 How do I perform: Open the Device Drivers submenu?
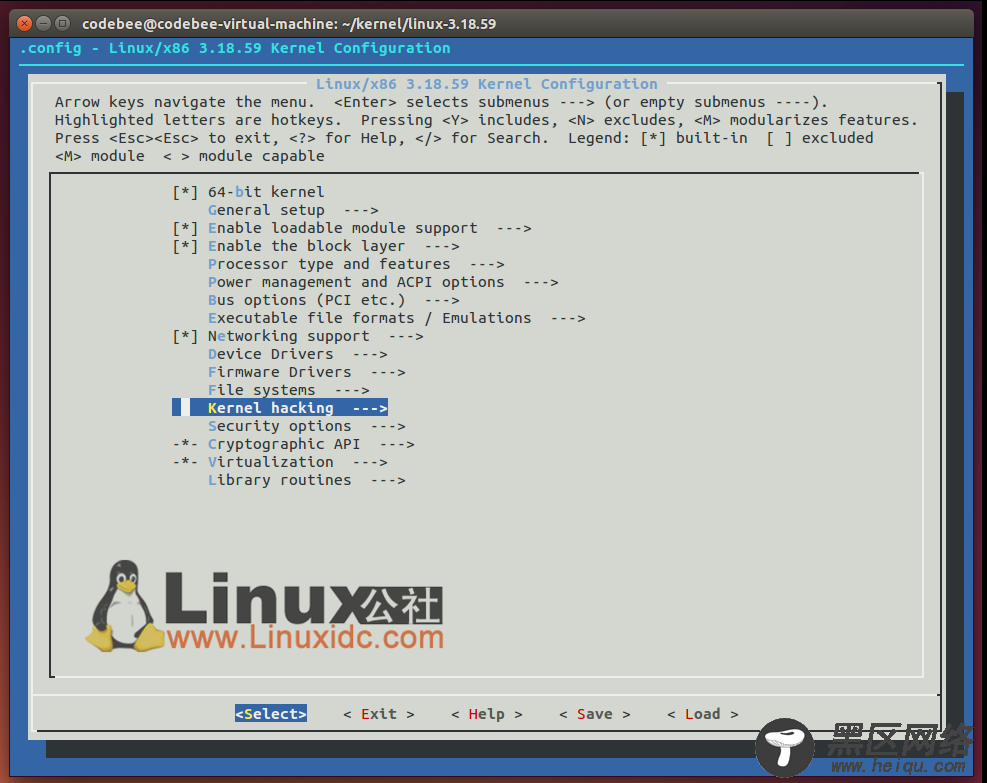pos(298,354)
